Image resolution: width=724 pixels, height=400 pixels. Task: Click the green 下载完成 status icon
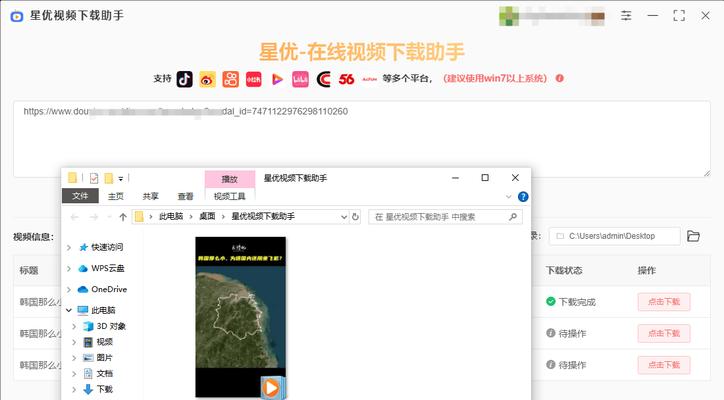(550, 302)
